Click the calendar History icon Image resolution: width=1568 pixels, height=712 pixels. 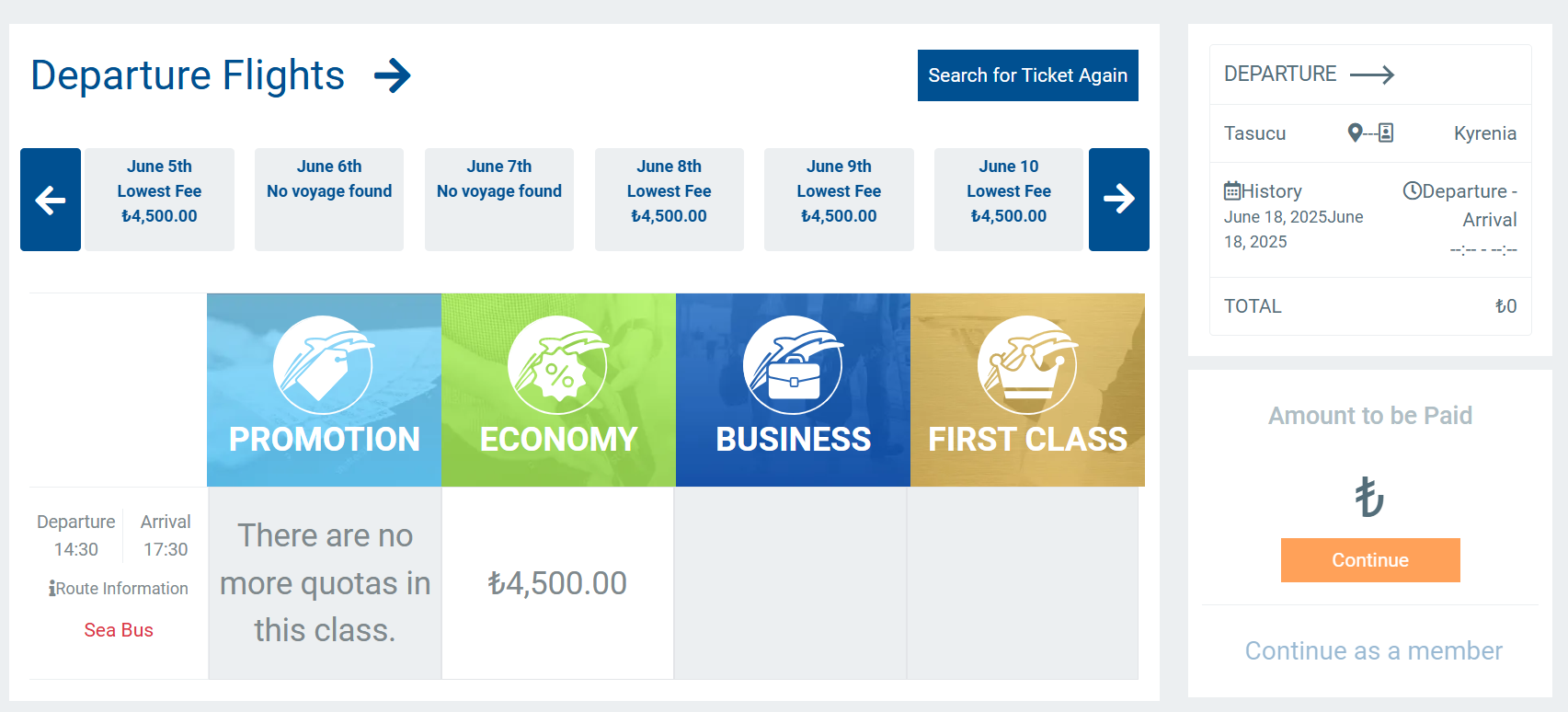click(1232, 191)
